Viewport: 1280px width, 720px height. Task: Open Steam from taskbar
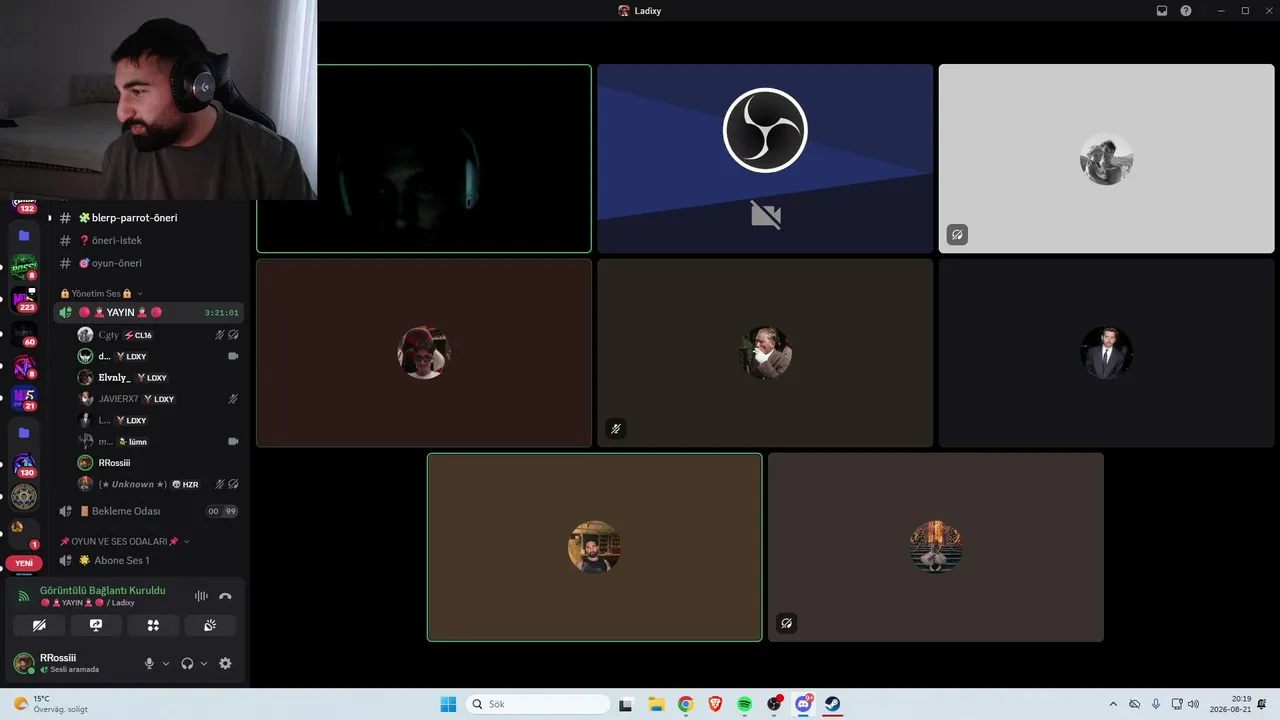click(x=833, y=704)
